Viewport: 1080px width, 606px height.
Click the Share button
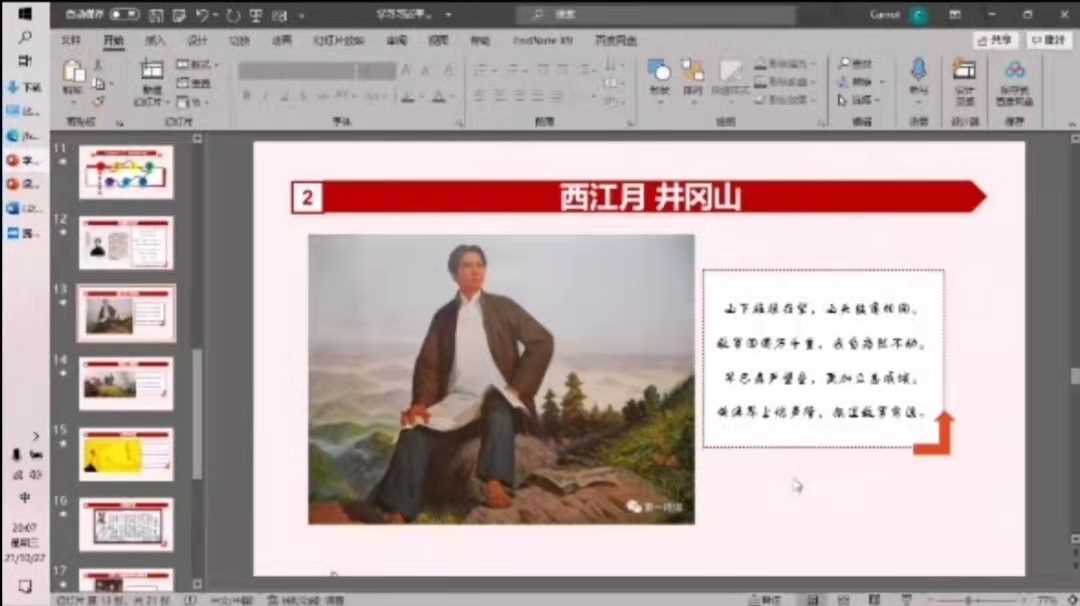pos(995,40)
